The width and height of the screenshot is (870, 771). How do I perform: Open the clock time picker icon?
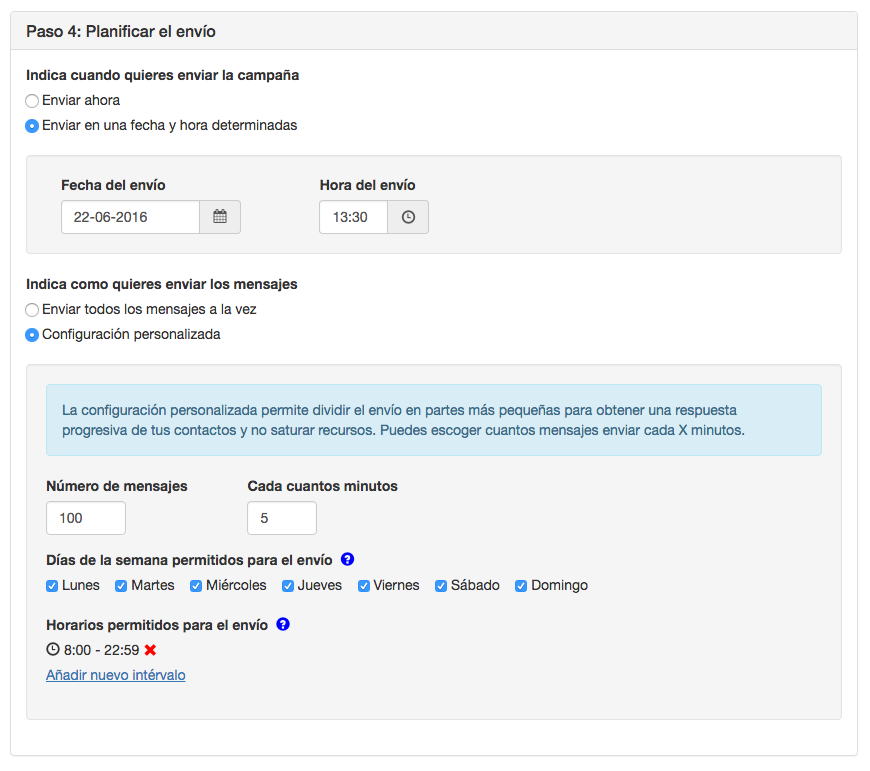click(408, 217)
